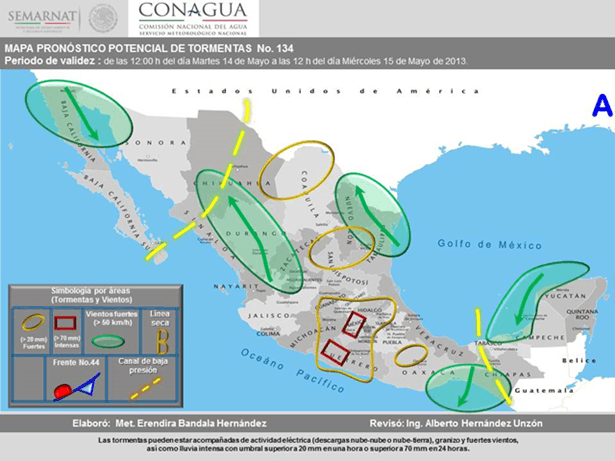Click the COLIMA state label
Image resolution: width=615 pixels, height=461 pixels.
(x=268, y=334)
